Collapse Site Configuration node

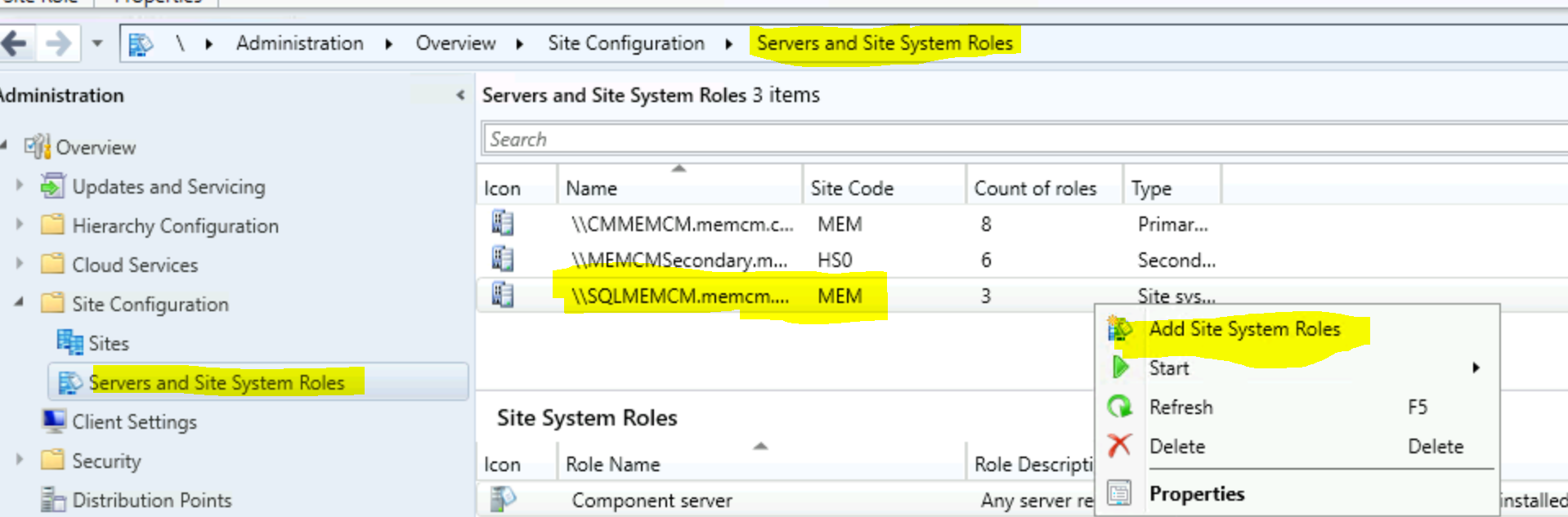coord(19,302)
